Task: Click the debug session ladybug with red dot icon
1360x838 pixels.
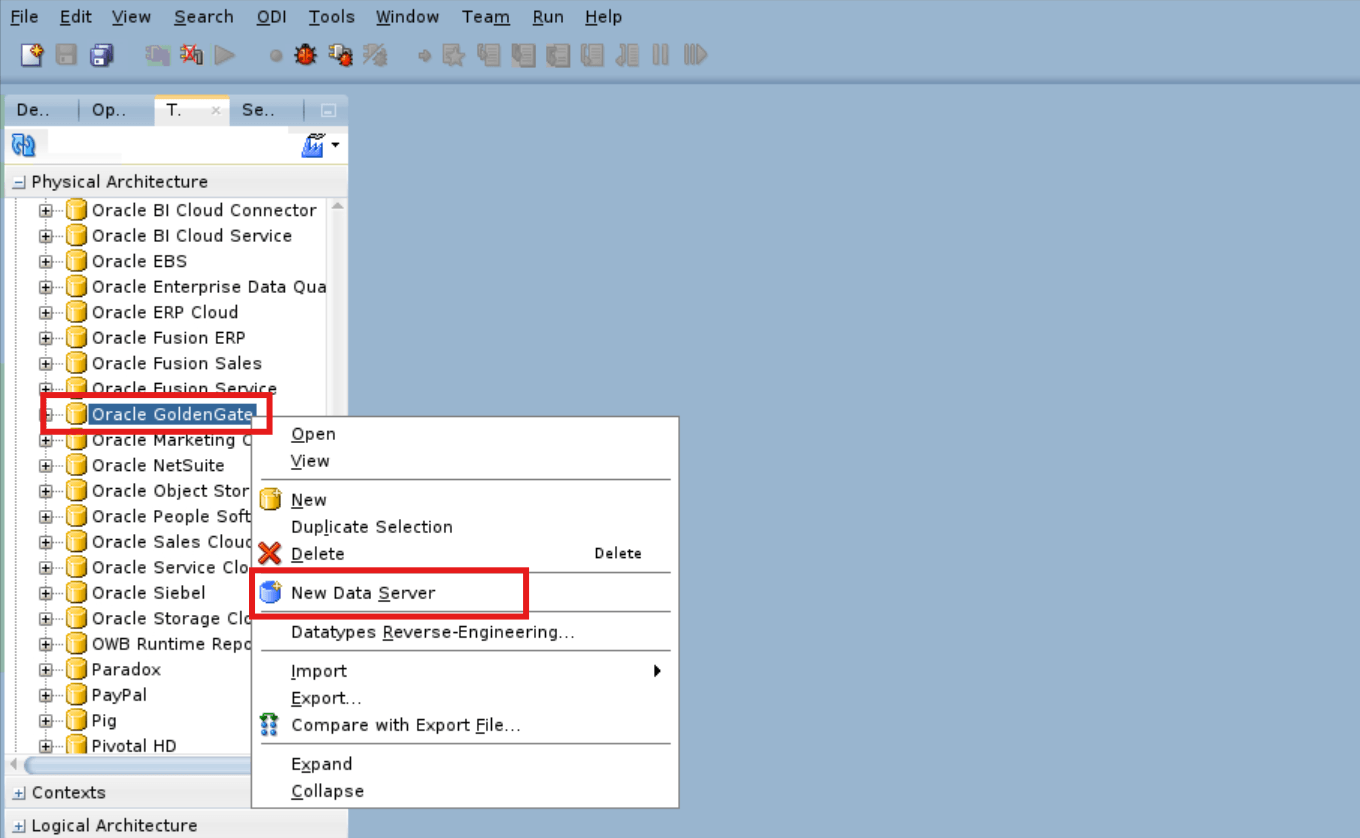Action: tap(339, 54)
